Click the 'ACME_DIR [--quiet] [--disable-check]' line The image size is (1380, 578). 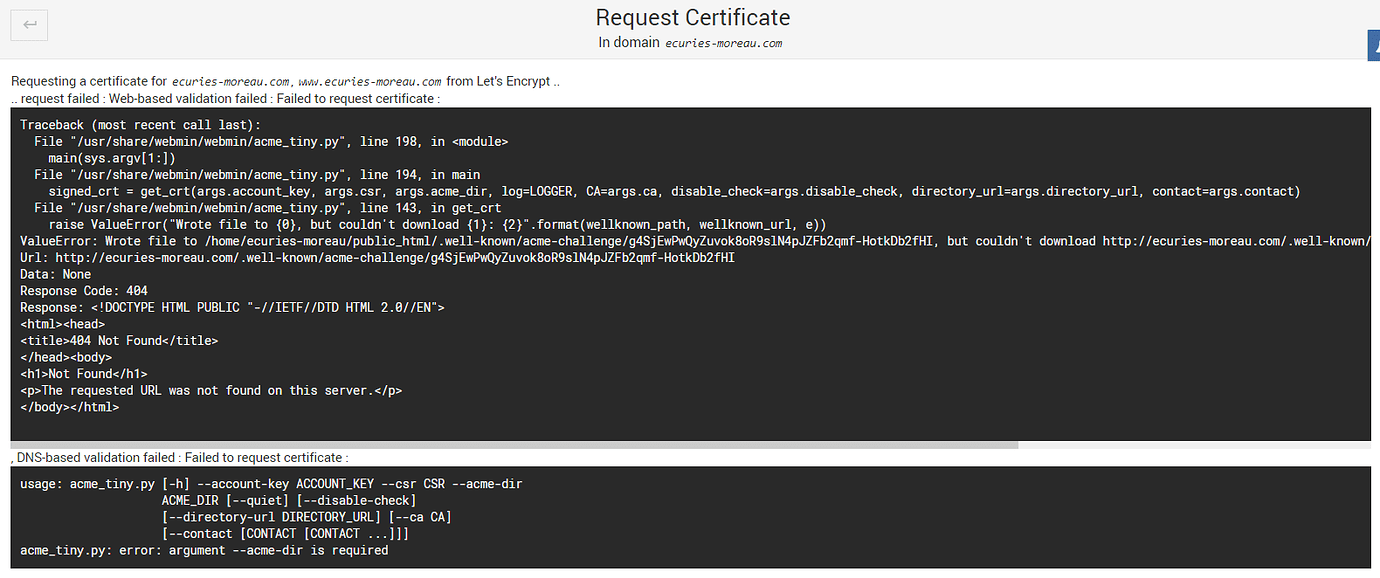point(289,500)
